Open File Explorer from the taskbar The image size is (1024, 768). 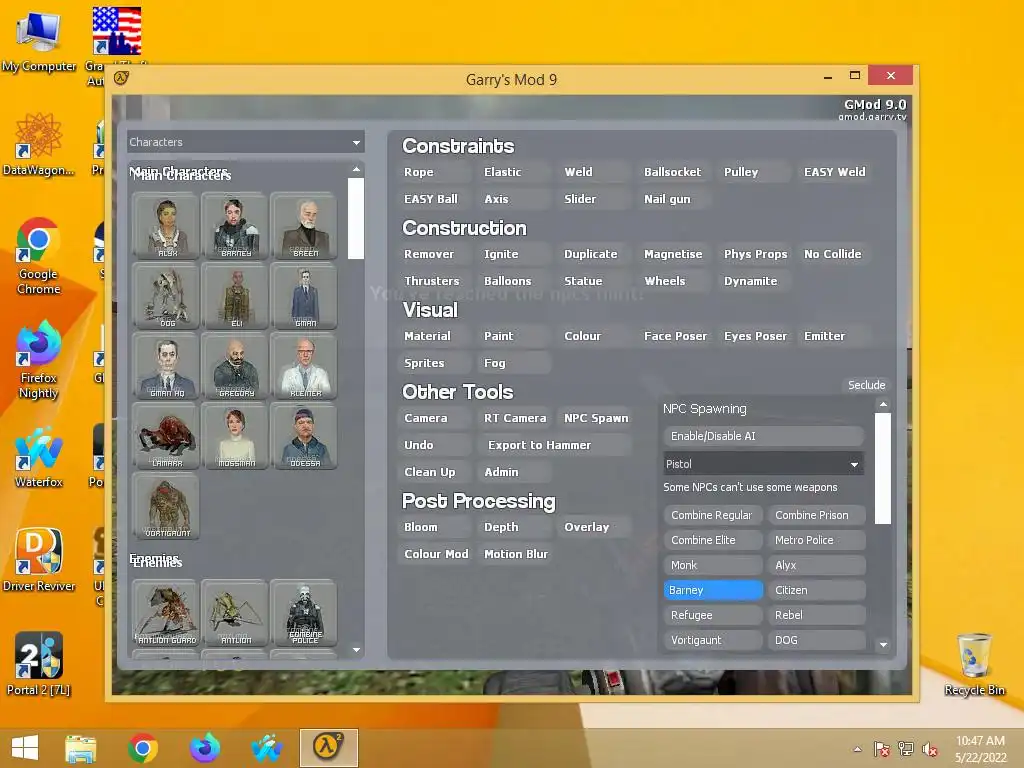tap(81, 748)
